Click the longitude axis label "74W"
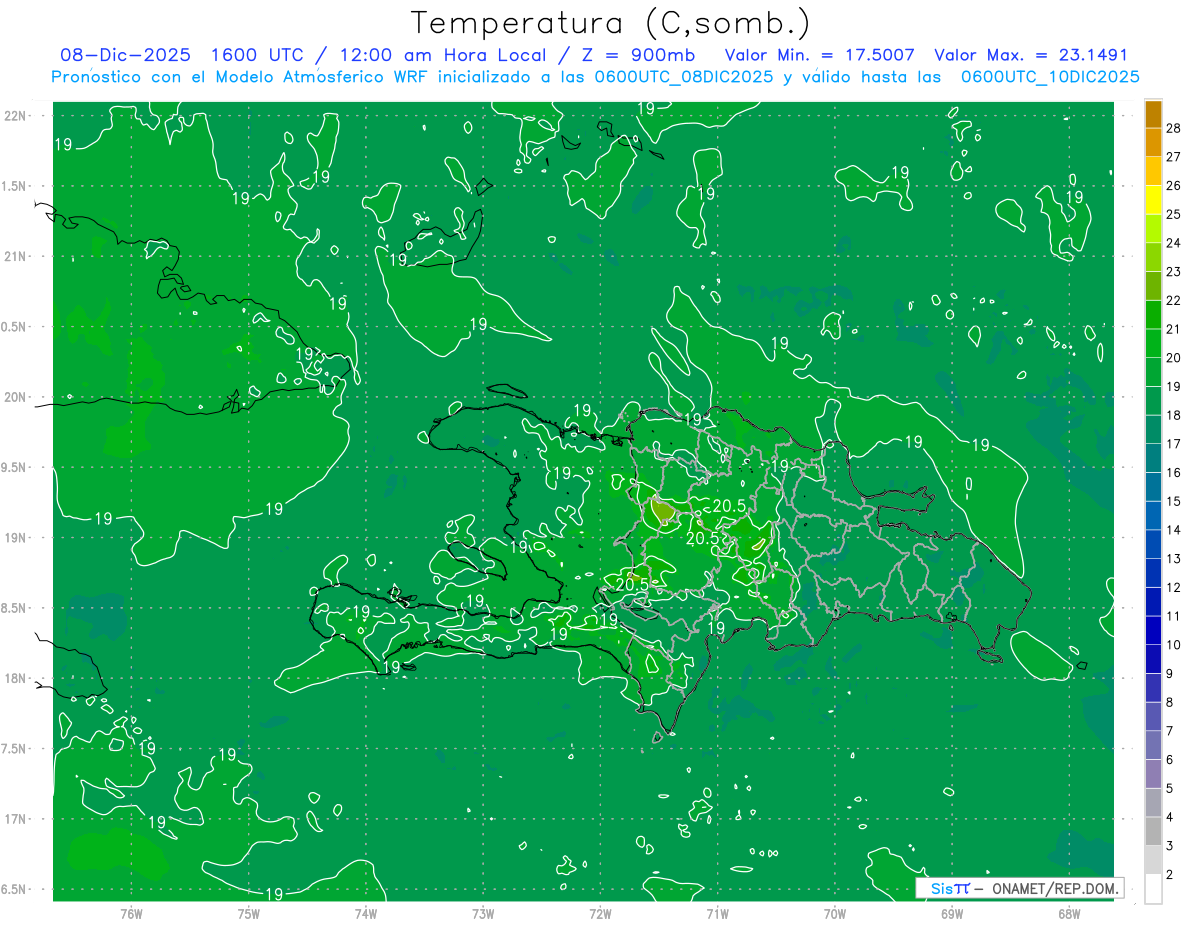Image resolution: width=1200 pixels, height=927 pixels. (366, 913)
